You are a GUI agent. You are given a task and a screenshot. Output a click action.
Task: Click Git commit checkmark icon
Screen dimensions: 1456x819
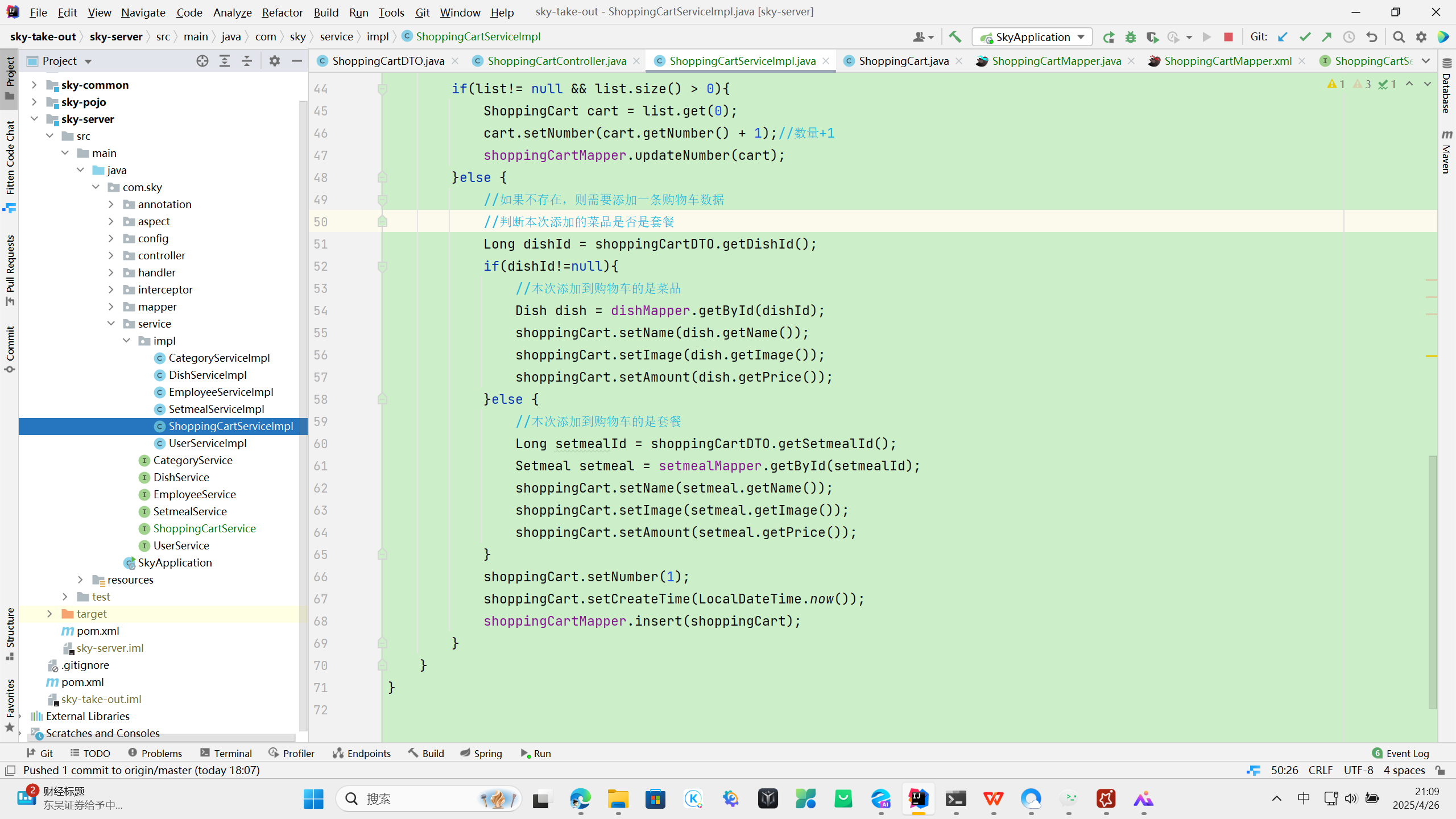(x=1305, y=37)
